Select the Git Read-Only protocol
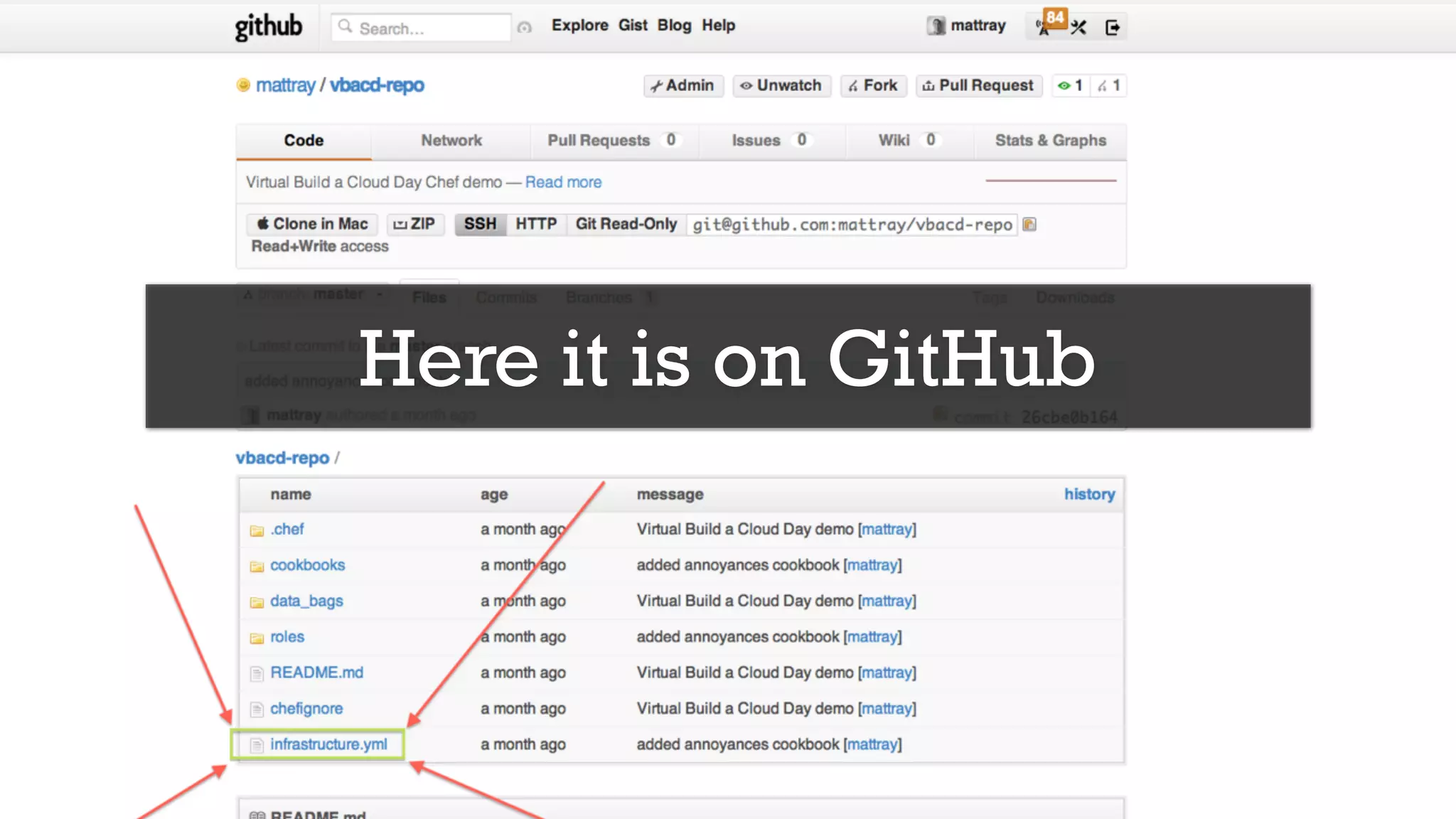This screenshot has width=1456, height=819. click(626, 225)
